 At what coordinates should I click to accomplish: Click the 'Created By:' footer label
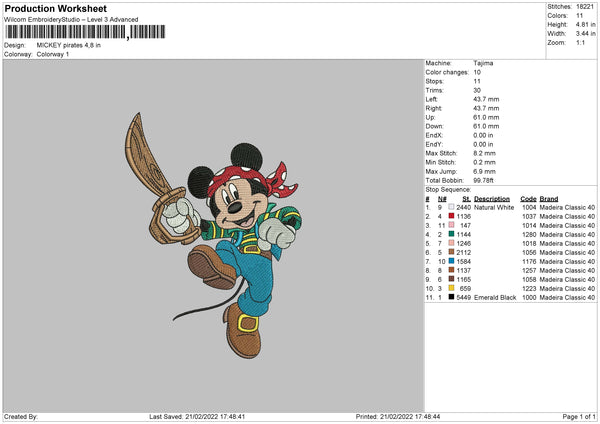click(21, 416)
